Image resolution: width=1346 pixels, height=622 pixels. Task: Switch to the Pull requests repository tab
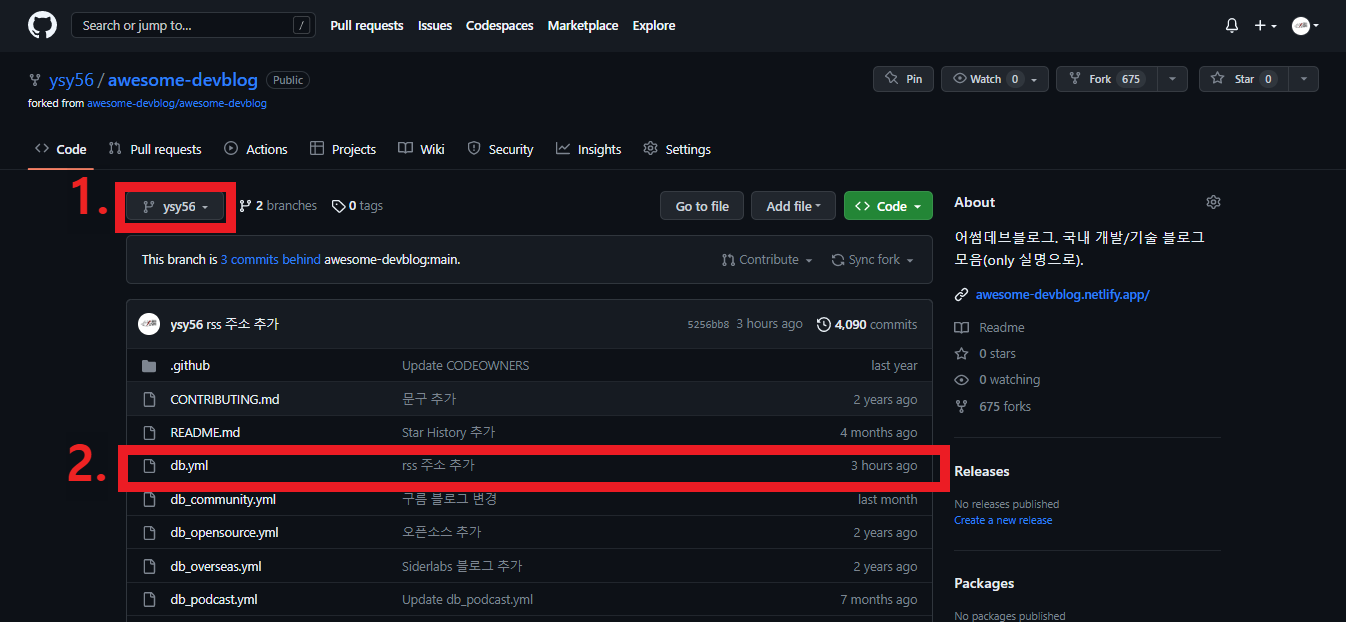click(155, 149)
